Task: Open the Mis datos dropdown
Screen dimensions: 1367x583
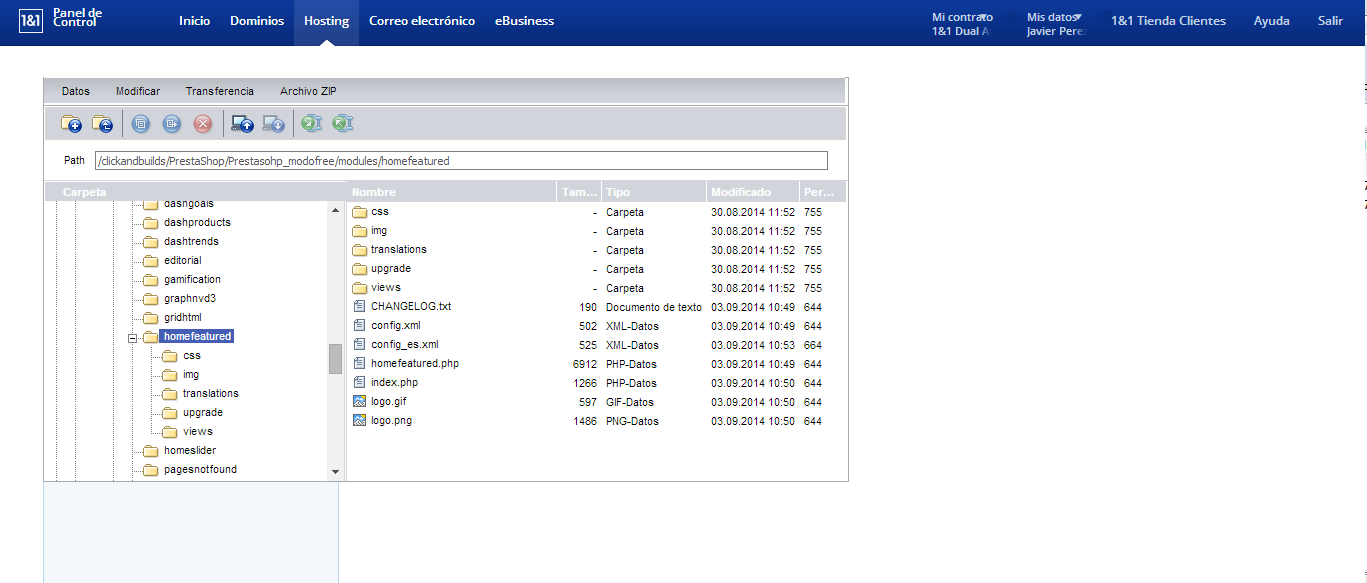Action: click(x=1055, y=17)
